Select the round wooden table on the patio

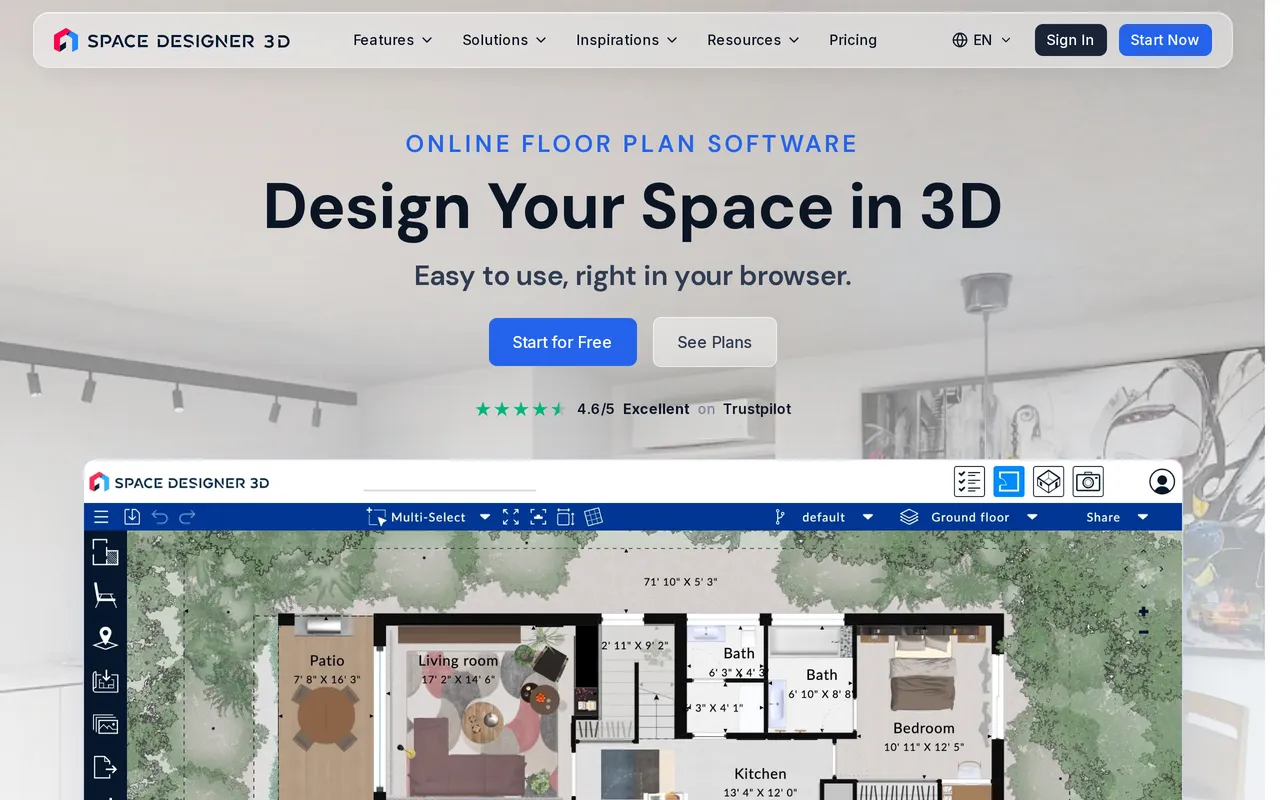pos(326,716)
